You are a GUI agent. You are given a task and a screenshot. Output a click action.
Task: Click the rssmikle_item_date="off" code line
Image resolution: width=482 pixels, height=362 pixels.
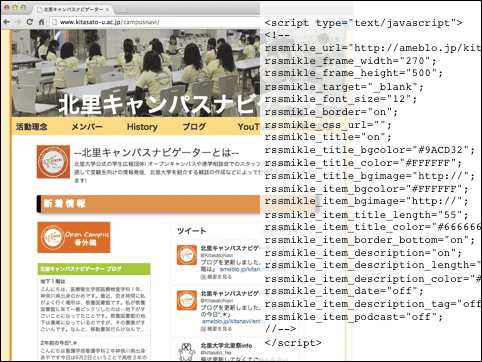point(344,291)
